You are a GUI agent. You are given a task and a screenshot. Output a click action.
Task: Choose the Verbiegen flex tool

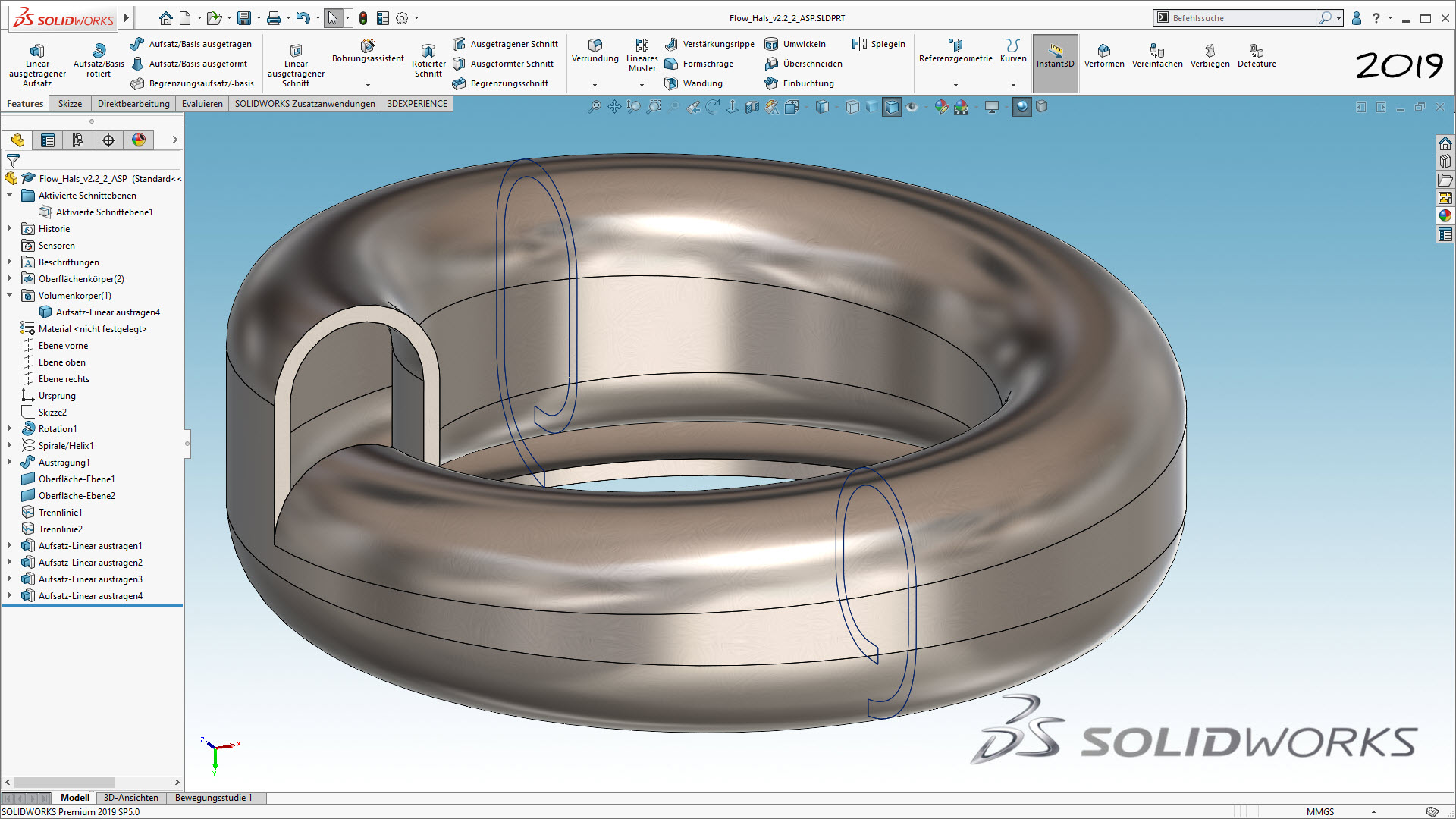coord(1210,55)
